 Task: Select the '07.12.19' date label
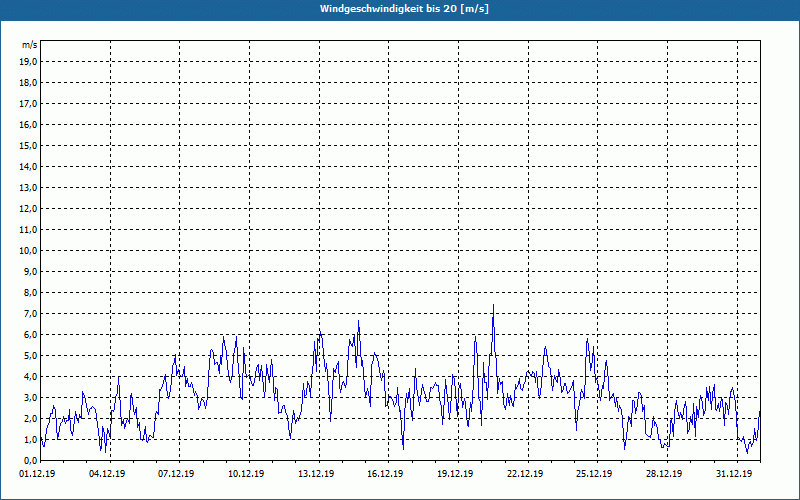(176, 474)
